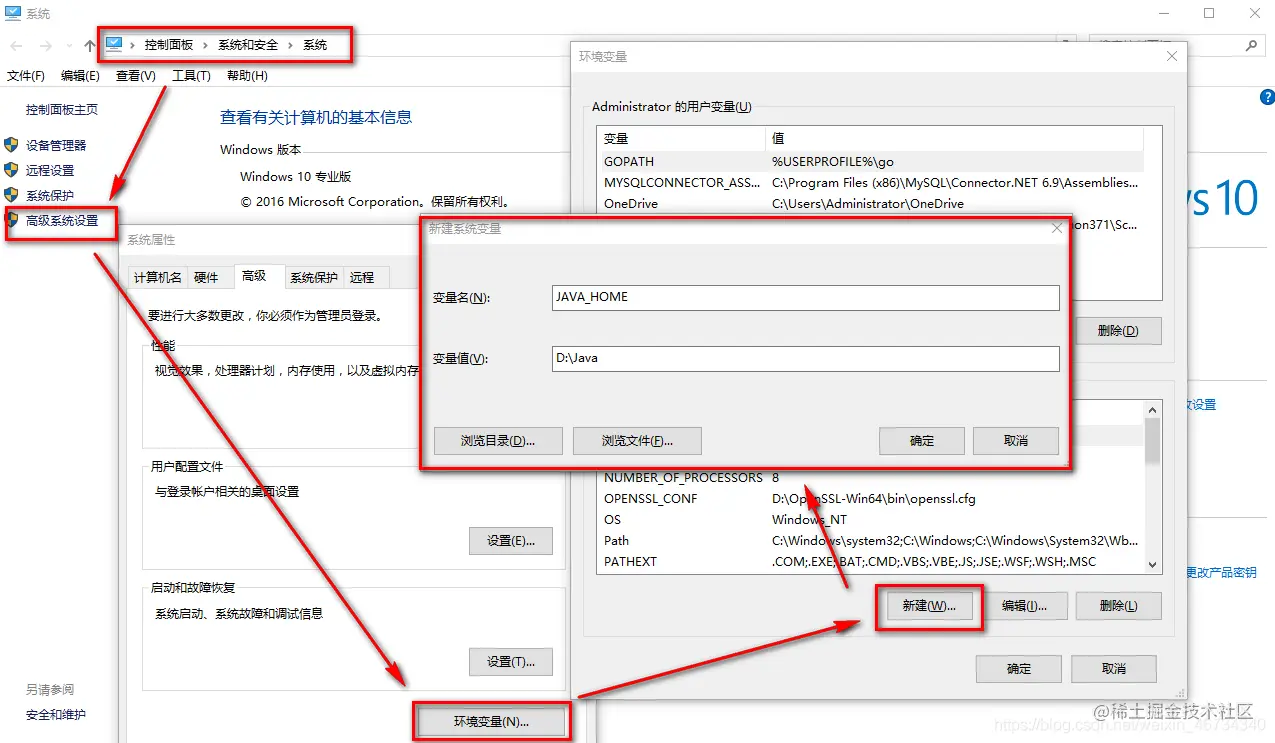Click 删除(D) for user variables

coord(1118,331)
